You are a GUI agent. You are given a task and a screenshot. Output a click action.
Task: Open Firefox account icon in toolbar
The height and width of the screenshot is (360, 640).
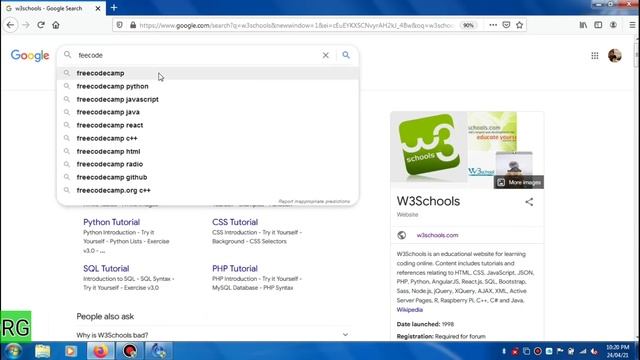(613, 25)
